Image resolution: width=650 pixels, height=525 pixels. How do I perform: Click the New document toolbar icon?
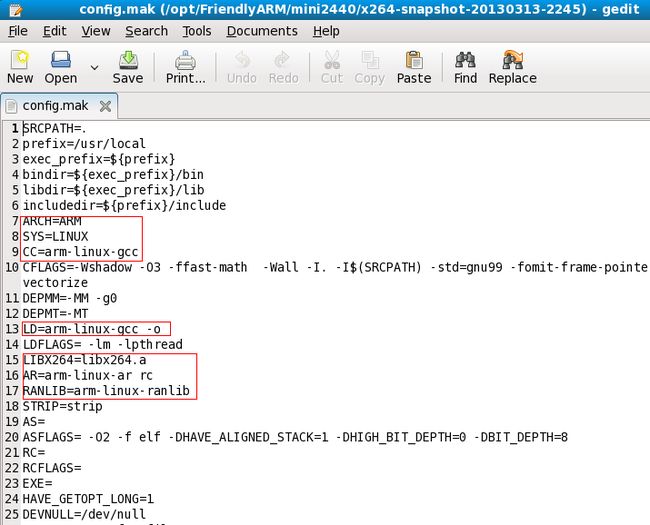pyautogui.click(x=20, y=60)
